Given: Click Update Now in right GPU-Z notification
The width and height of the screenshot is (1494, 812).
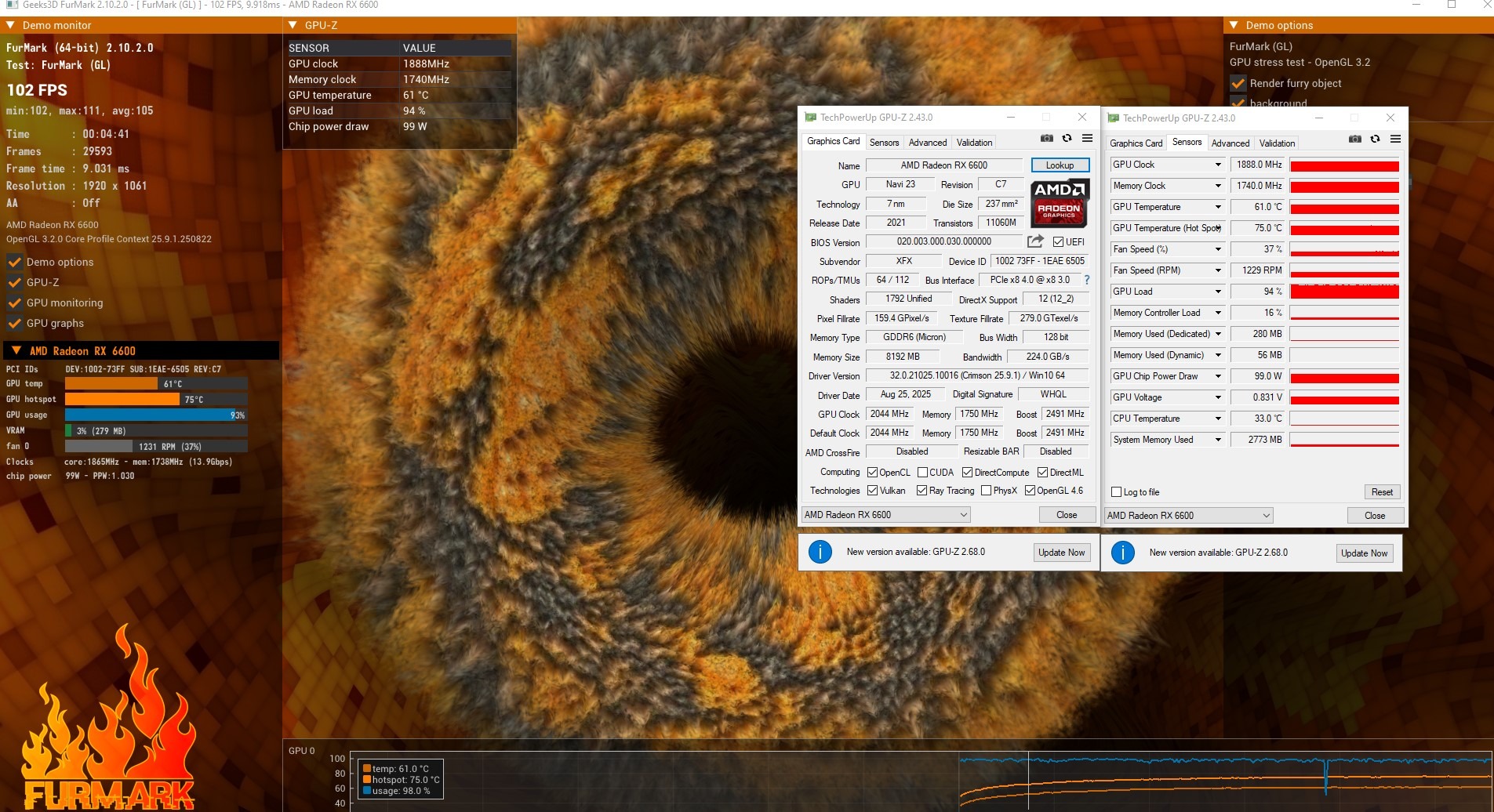Looking at the screenshot, I should [x=1364, y=553].
